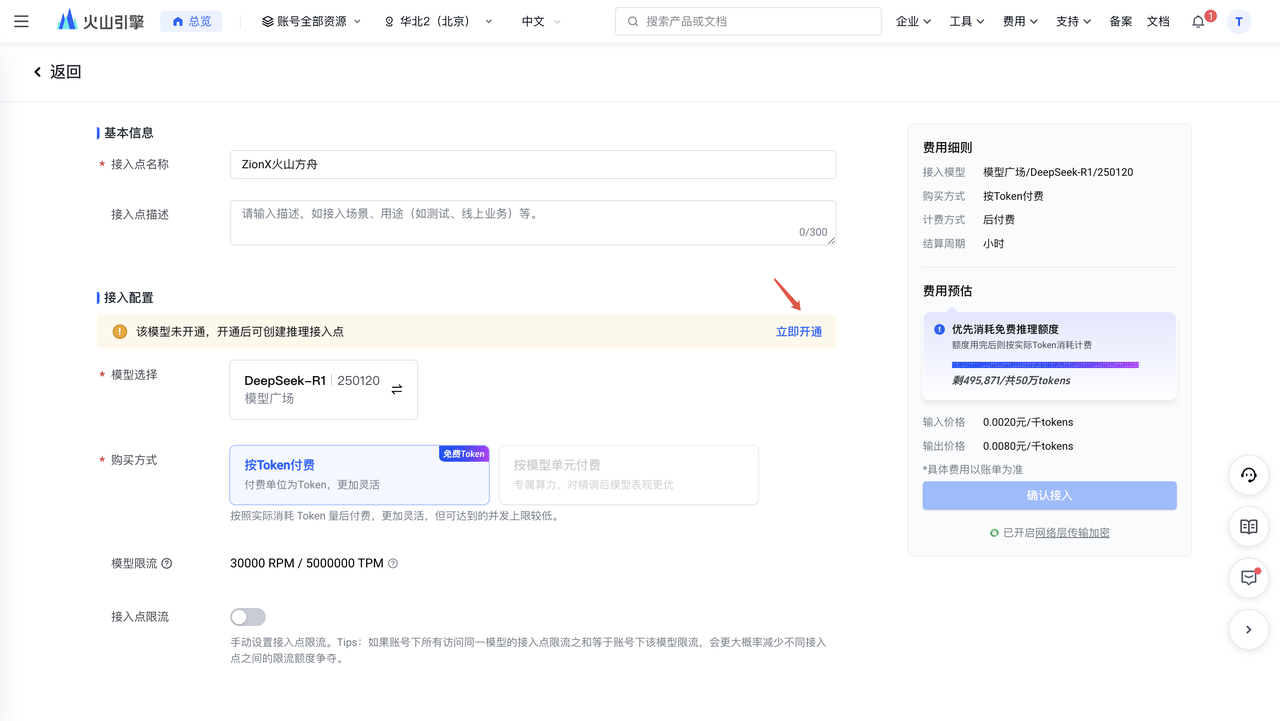1280x721 pixels.
Task: Switch model with the swap arrows icon
Action: [397, 389]
